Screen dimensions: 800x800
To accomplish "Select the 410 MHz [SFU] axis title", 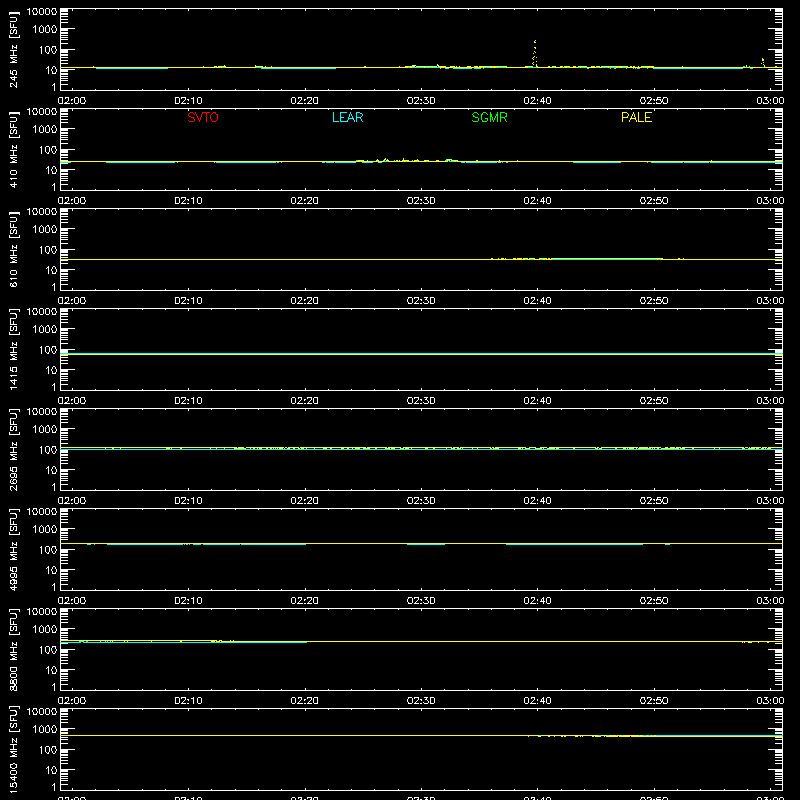I will tap(13, 150).
